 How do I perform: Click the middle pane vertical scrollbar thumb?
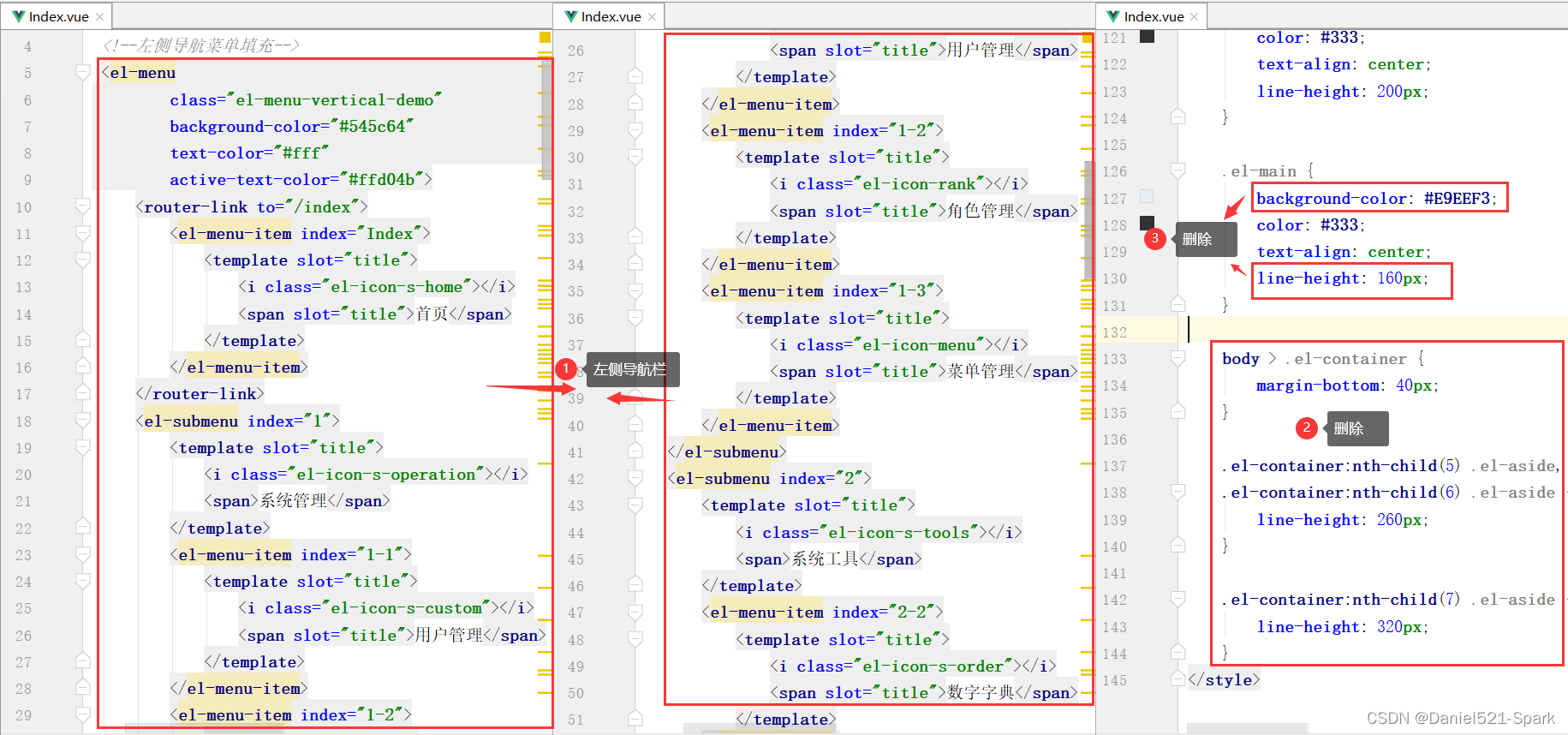[1089, 220]
